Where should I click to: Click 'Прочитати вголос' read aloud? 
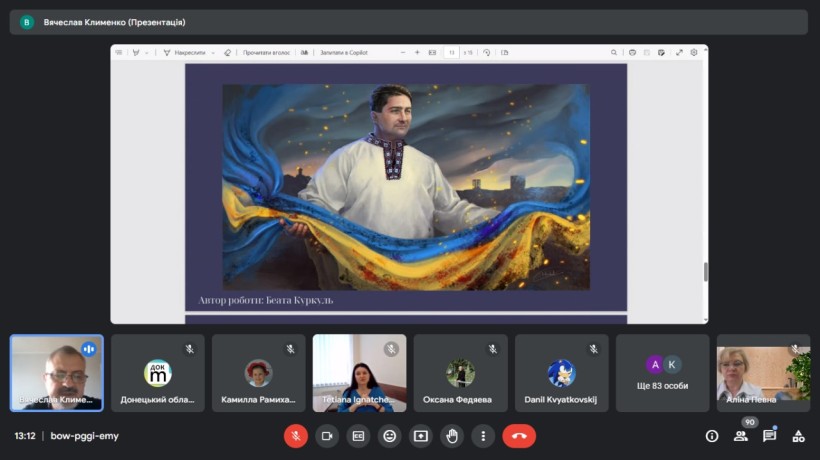pos(266,53)
